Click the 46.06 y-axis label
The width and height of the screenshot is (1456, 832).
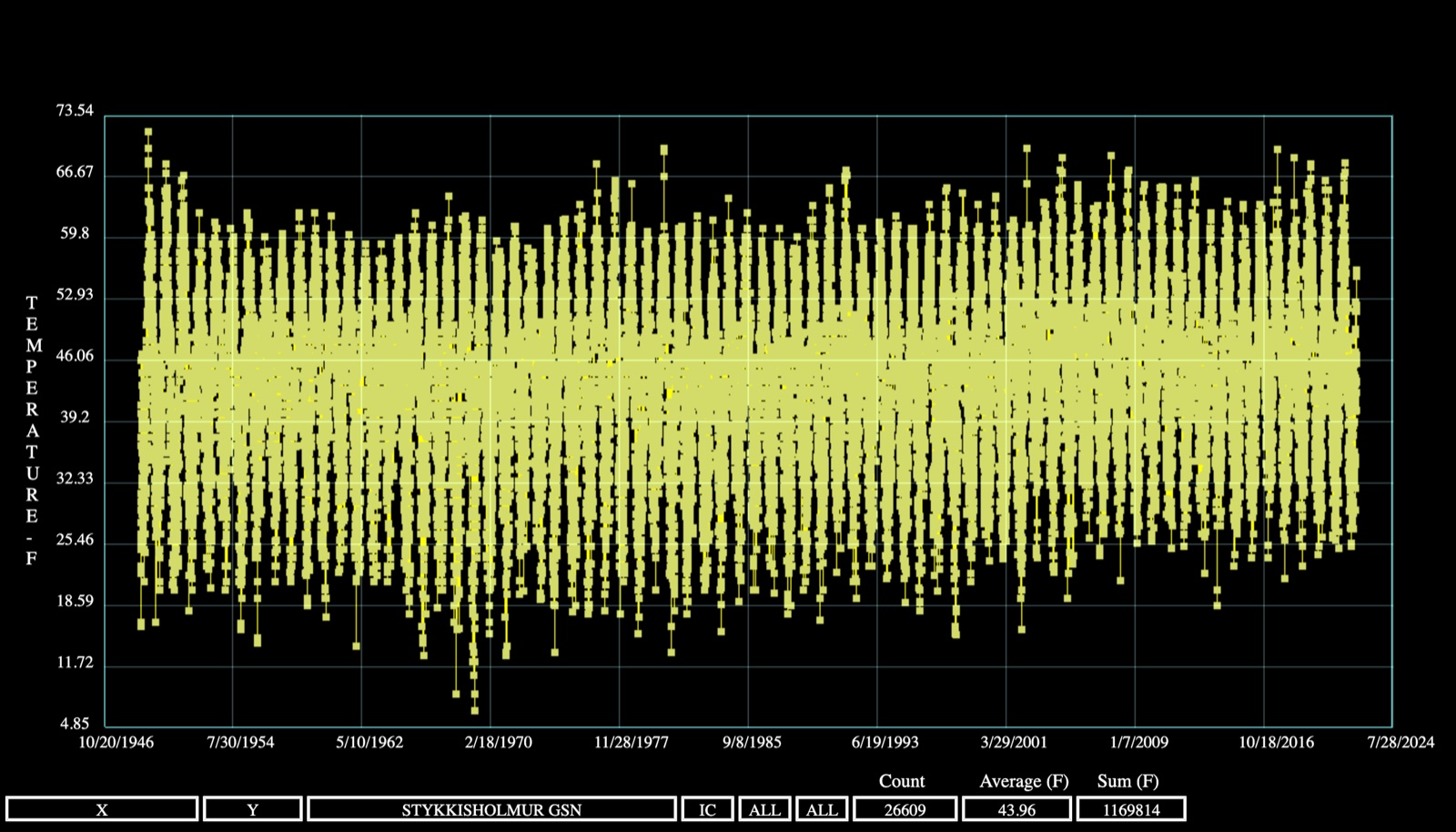75,356
